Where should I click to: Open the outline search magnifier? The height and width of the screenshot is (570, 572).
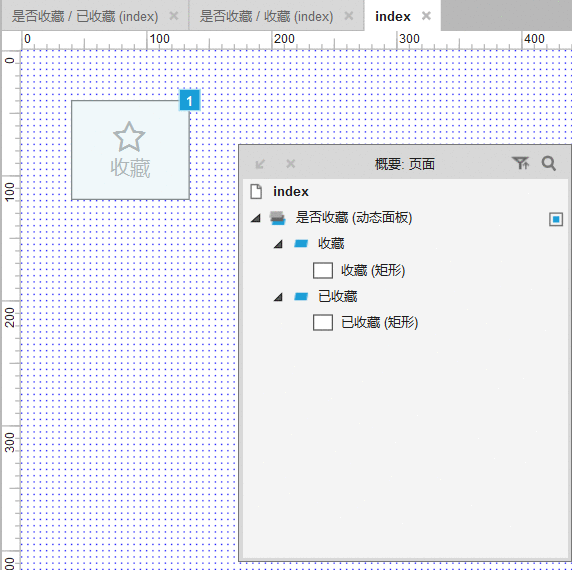pyautogui.click(x=549, y=163)
